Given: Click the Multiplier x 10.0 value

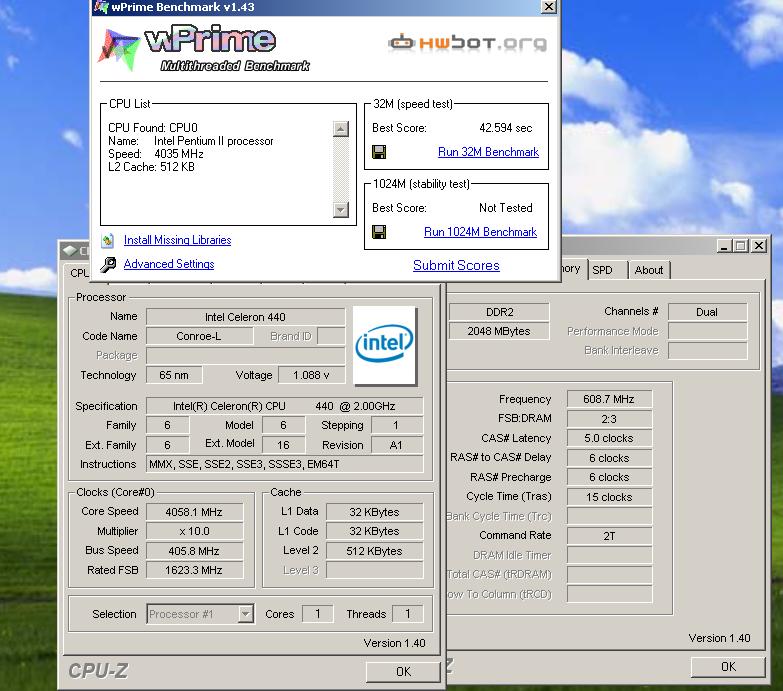Looking at the screenshot, I should coord(194,531).
